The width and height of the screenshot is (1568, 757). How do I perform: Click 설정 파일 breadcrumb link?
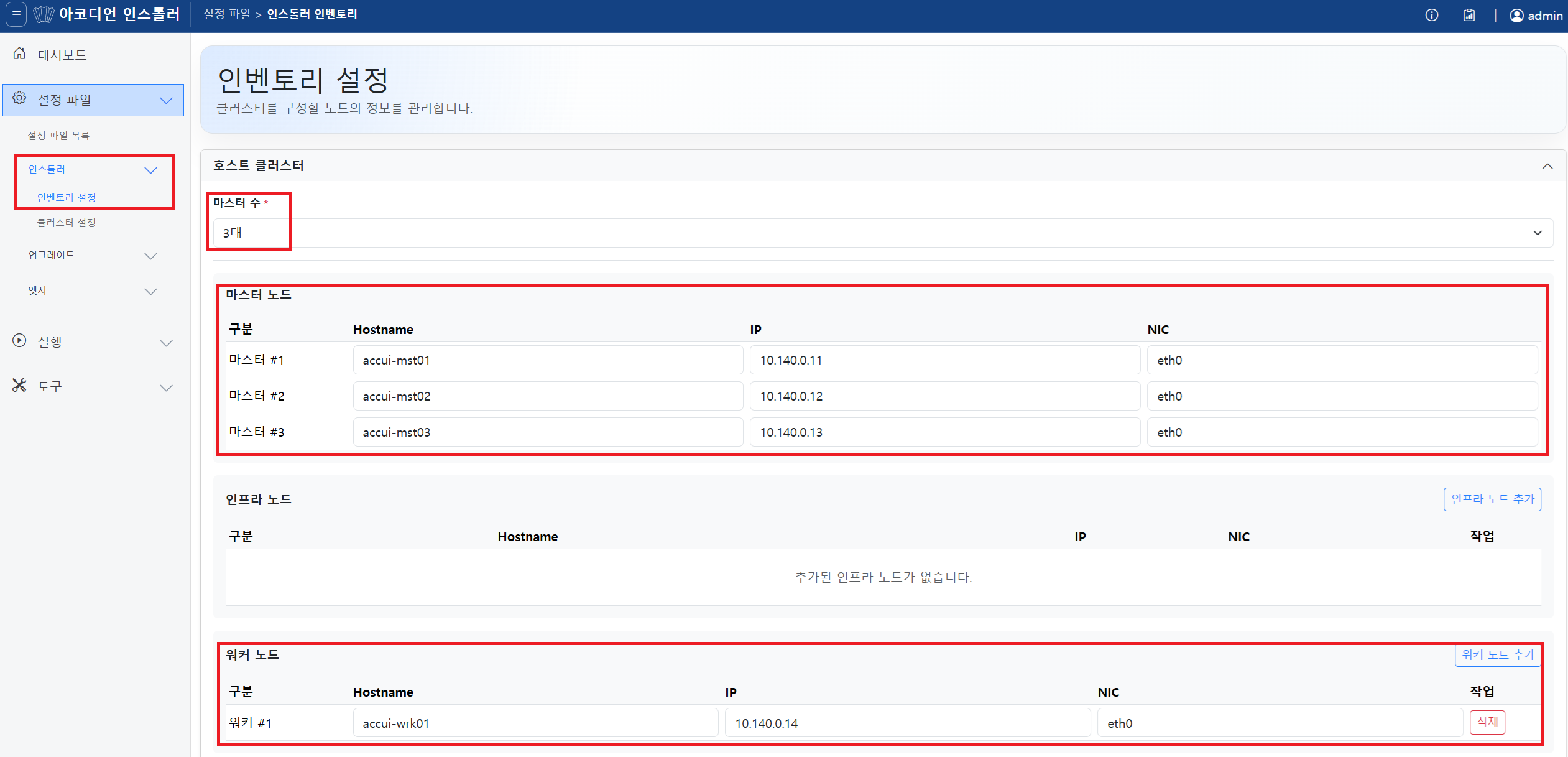click(227, 14)
